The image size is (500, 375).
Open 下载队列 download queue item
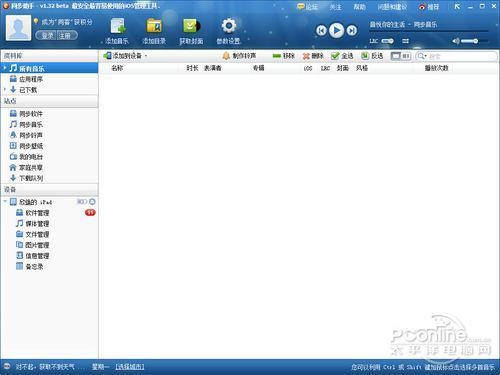[x=49, y=178]
